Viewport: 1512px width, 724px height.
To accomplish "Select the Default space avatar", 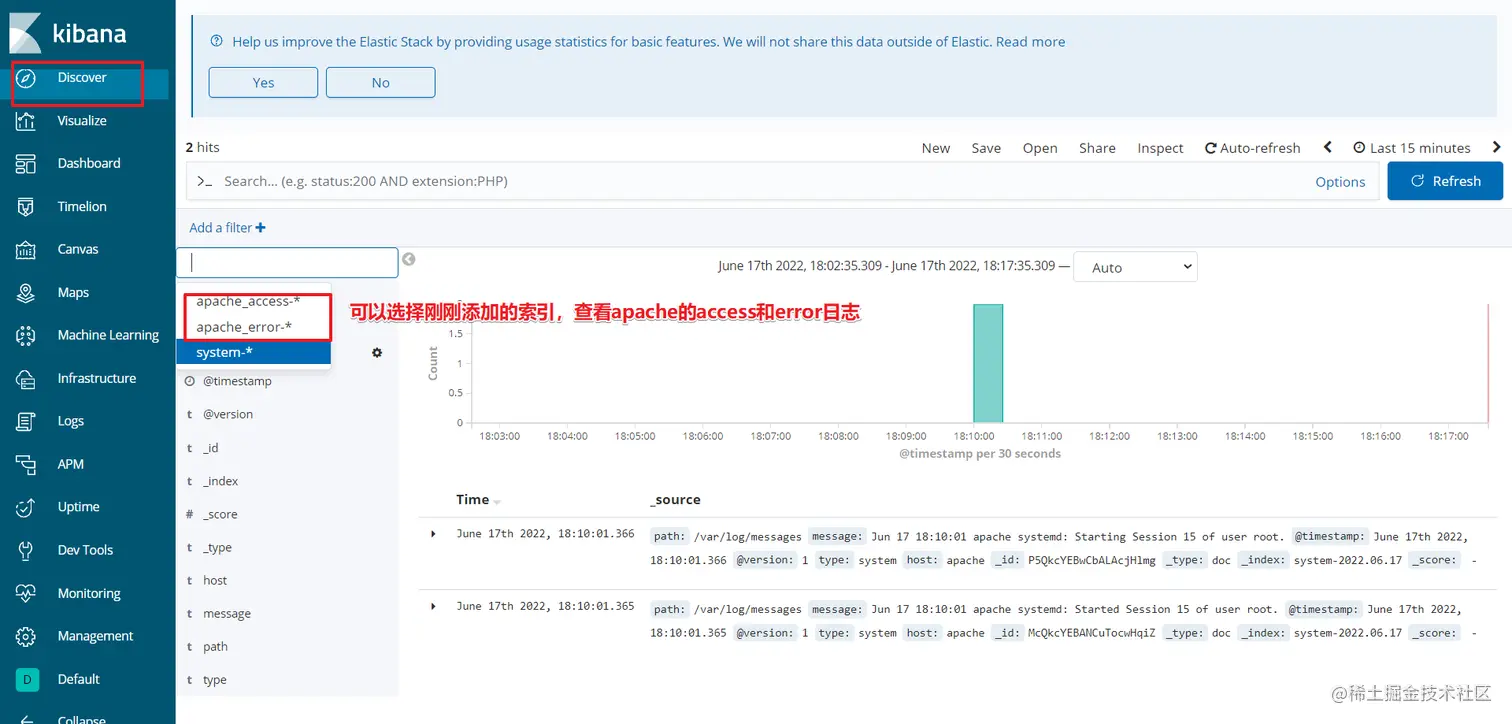I will click(x=27, y=679).
